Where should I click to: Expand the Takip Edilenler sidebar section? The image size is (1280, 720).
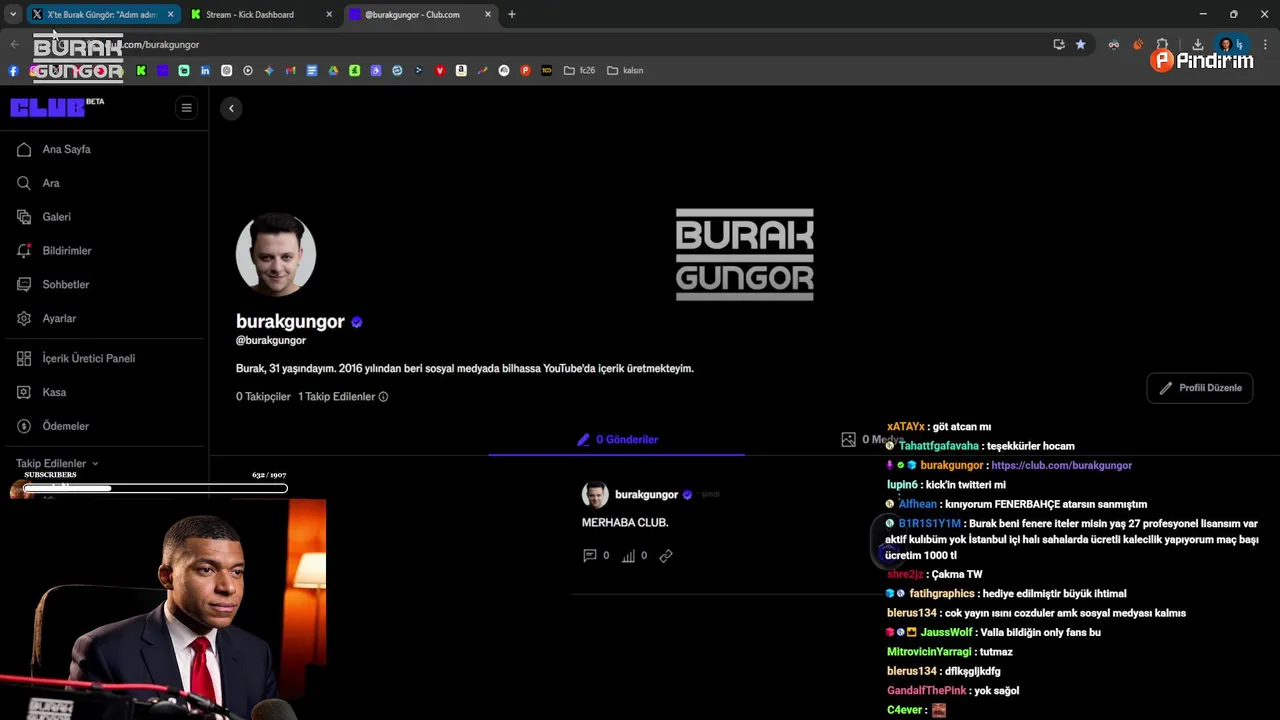pyautogui.click(x=57, y=463)
